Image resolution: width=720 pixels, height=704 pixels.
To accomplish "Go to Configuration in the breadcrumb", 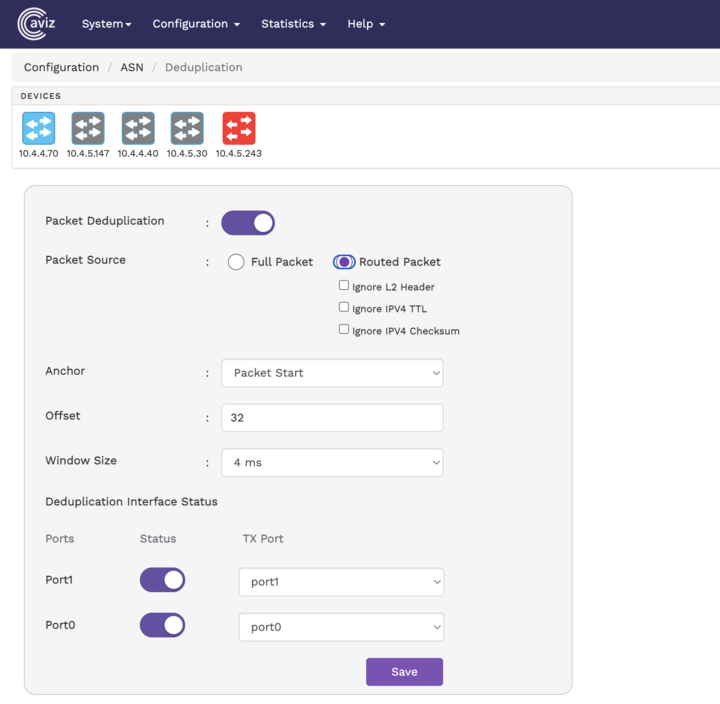I will click(61, 68).
